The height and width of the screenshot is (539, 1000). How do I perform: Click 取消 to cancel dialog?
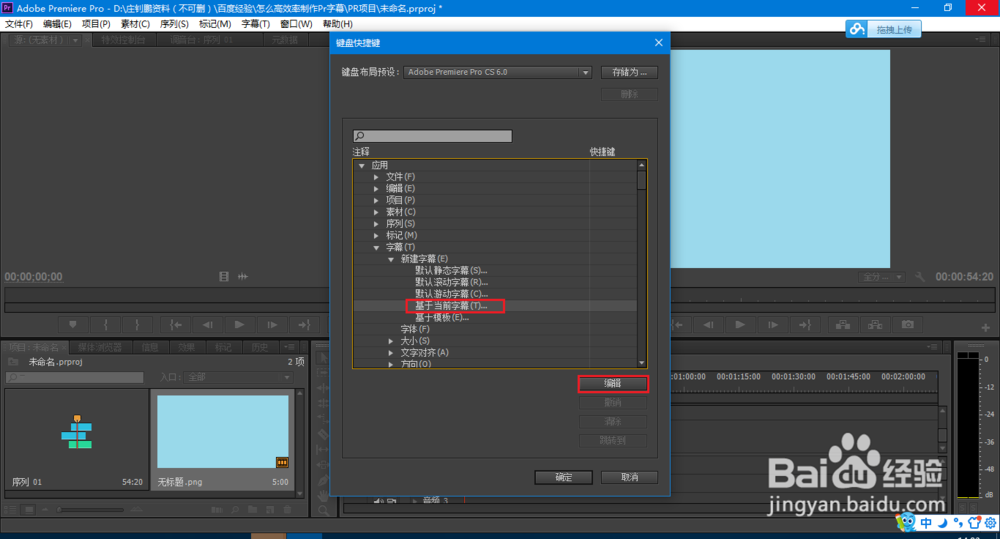click(629, 477)
